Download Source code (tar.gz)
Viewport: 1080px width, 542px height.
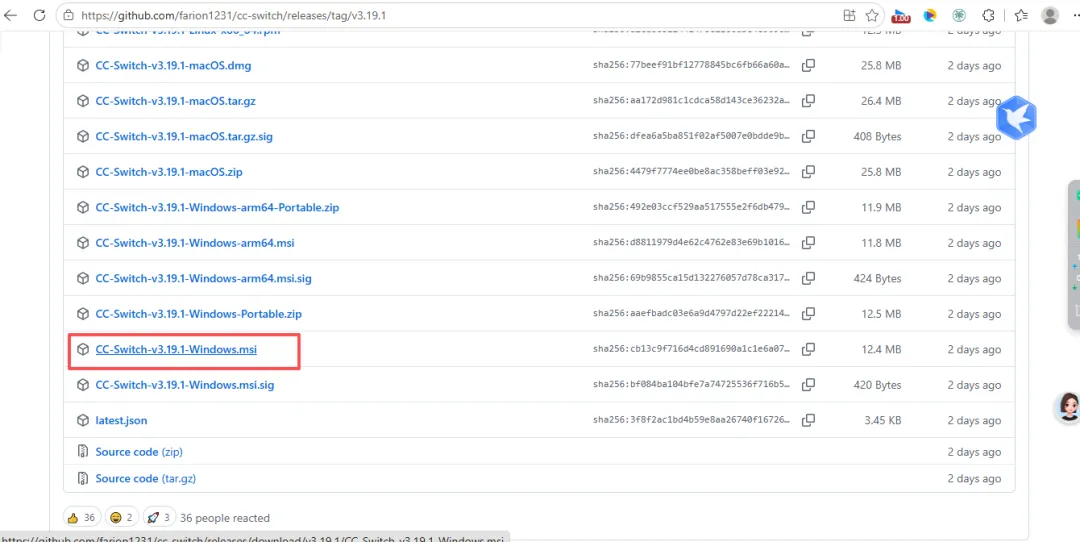pyautogui.click(x=146, y=478)
